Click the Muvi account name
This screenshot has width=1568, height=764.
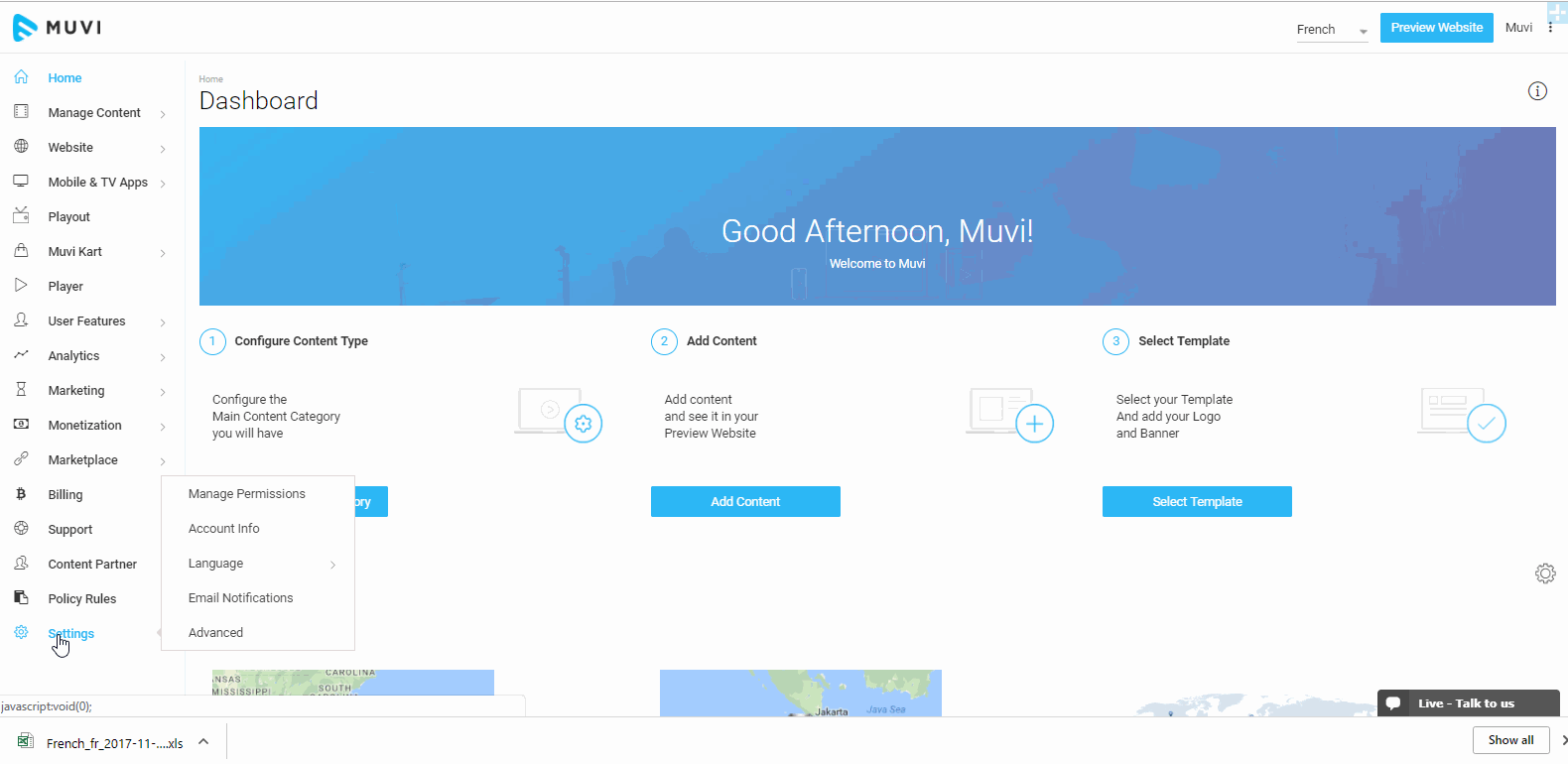1518,28
